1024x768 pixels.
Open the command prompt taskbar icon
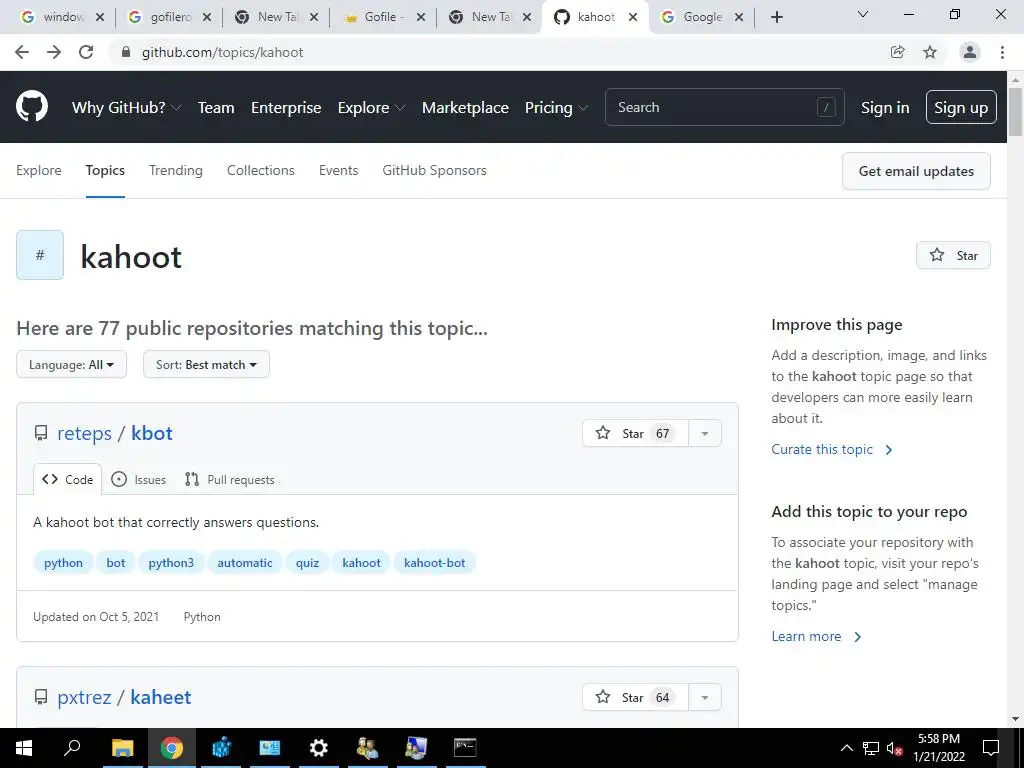[465, 748]
